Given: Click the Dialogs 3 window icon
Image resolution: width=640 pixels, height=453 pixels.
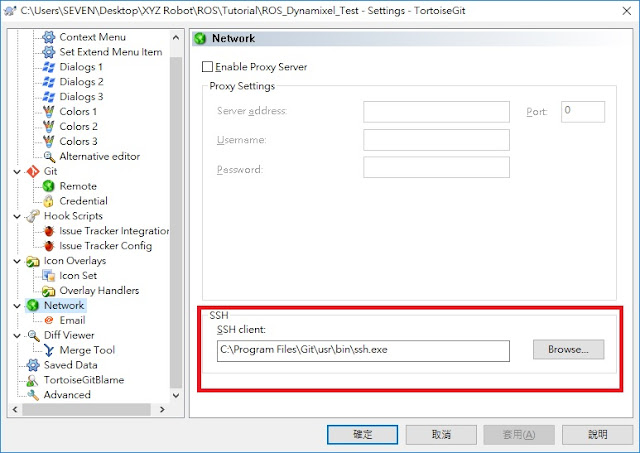Looking at the screenshot, I should point(49,97).
